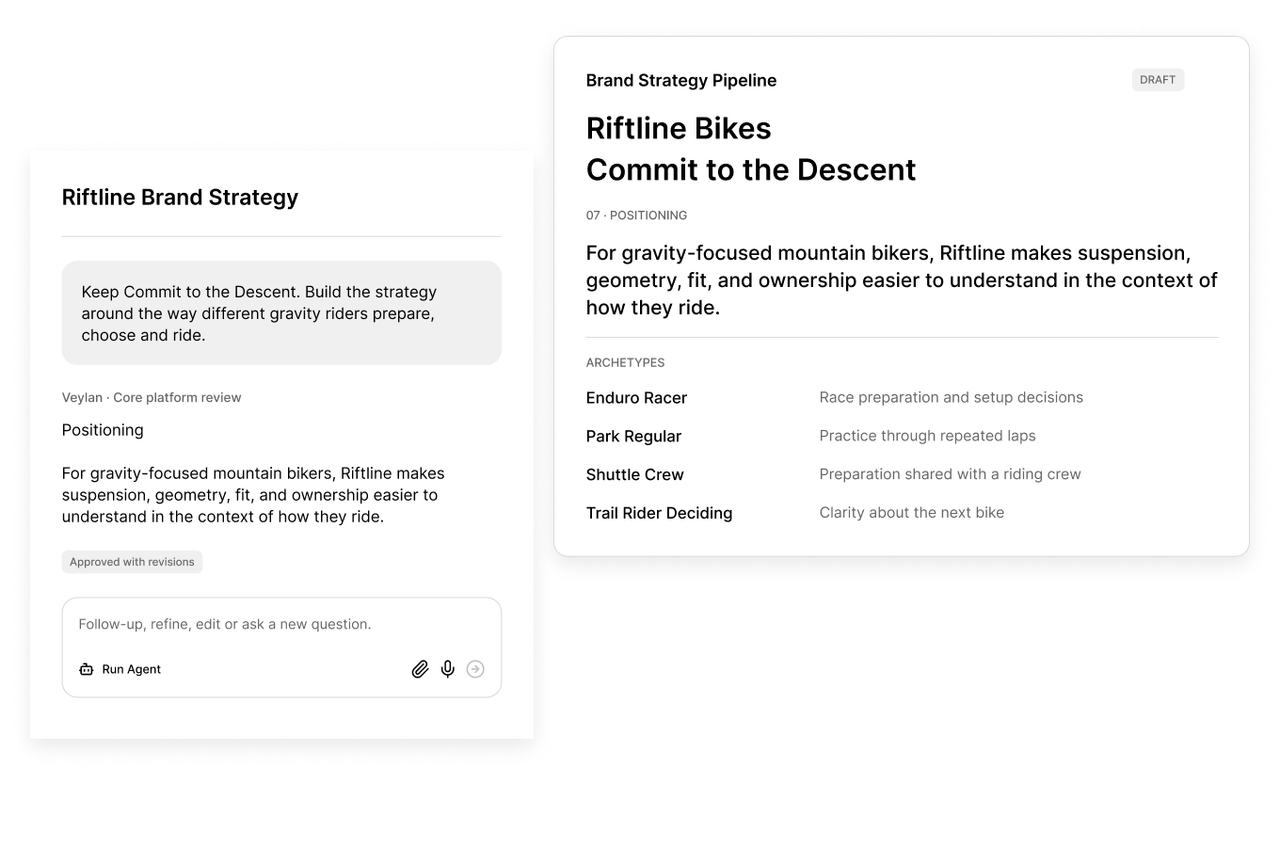Image resolution: width=1280 pixels, height=847 pixels.
Task: Select the Park Regular archetype
Action: tap(634, 436)
